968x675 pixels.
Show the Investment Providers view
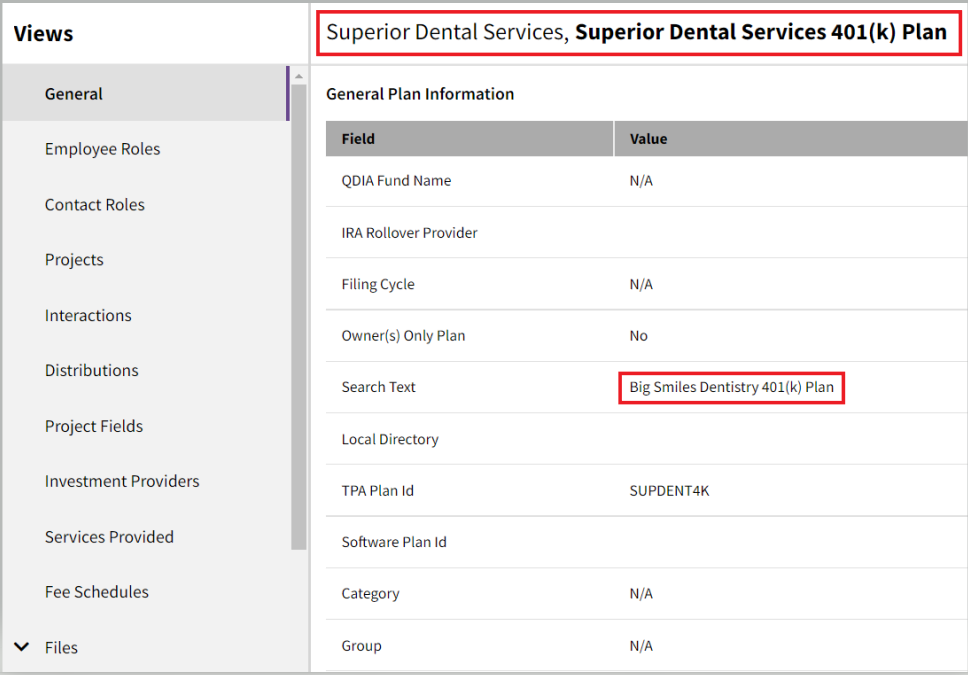coord(122,481)
